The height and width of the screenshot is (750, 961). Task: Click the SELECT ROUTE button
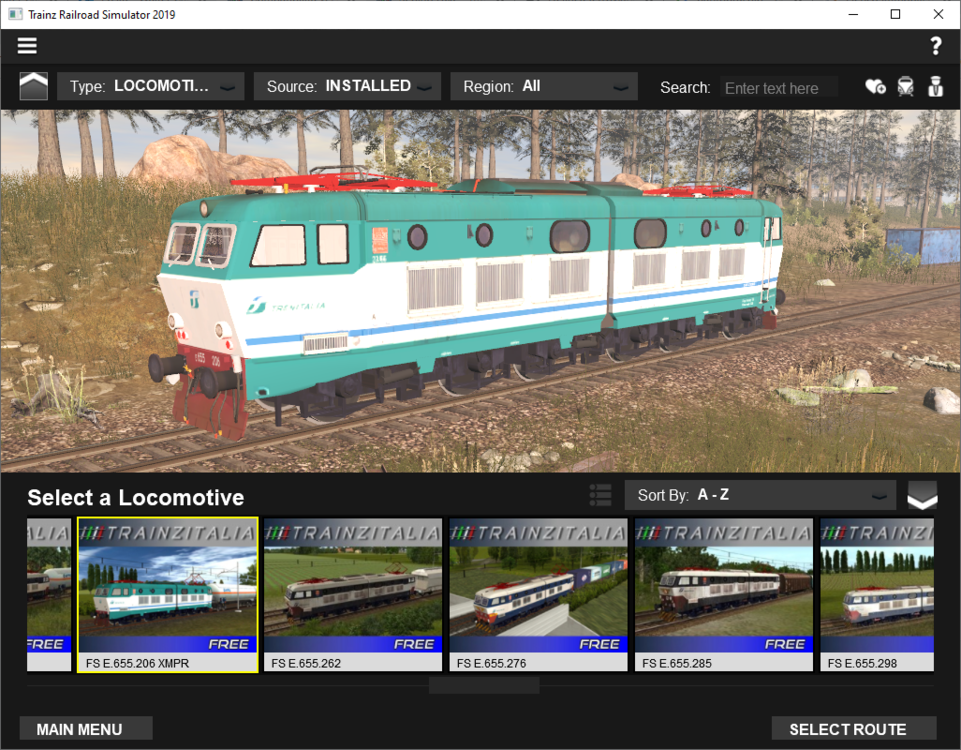(x=854, y=729)
